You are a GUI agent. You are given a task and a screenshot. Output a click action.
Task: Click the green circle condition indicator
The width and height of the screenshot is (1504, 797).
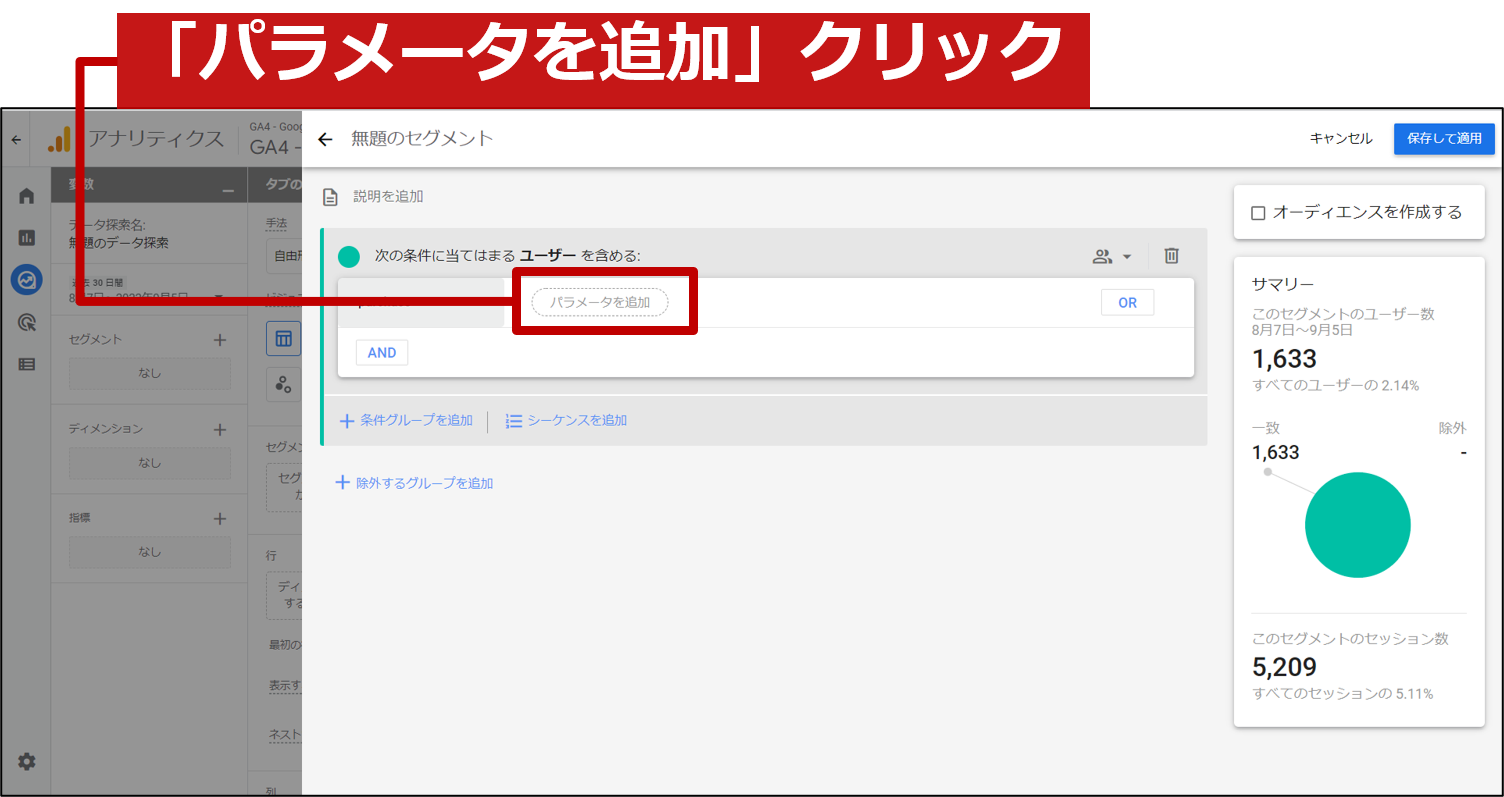pyautogui.click(x=349, y=257)
